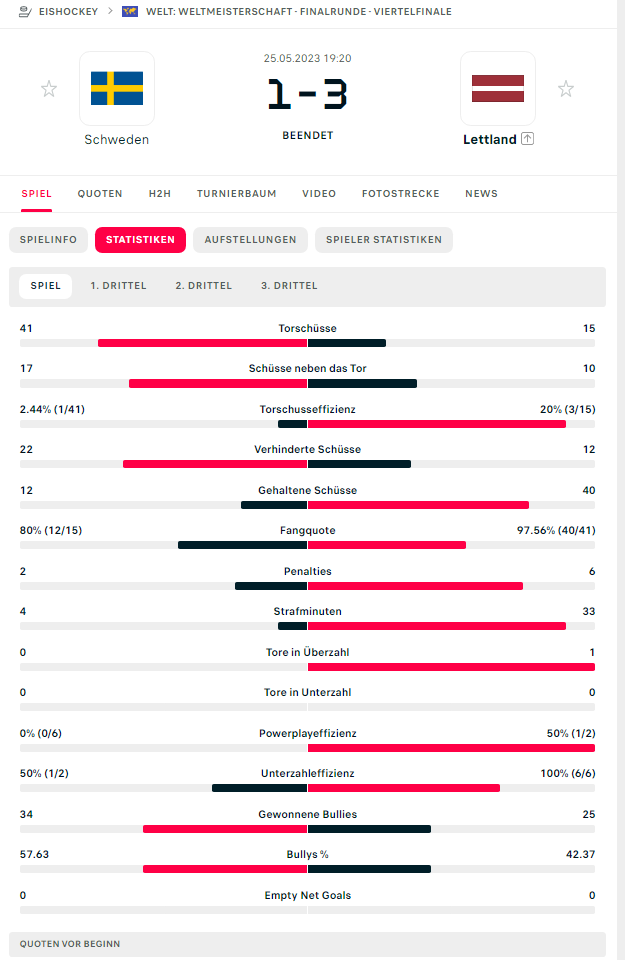Screen dimensions: 625x960
Task: Click the world flag icon in breadcrumb
Action: pos(129,12)
